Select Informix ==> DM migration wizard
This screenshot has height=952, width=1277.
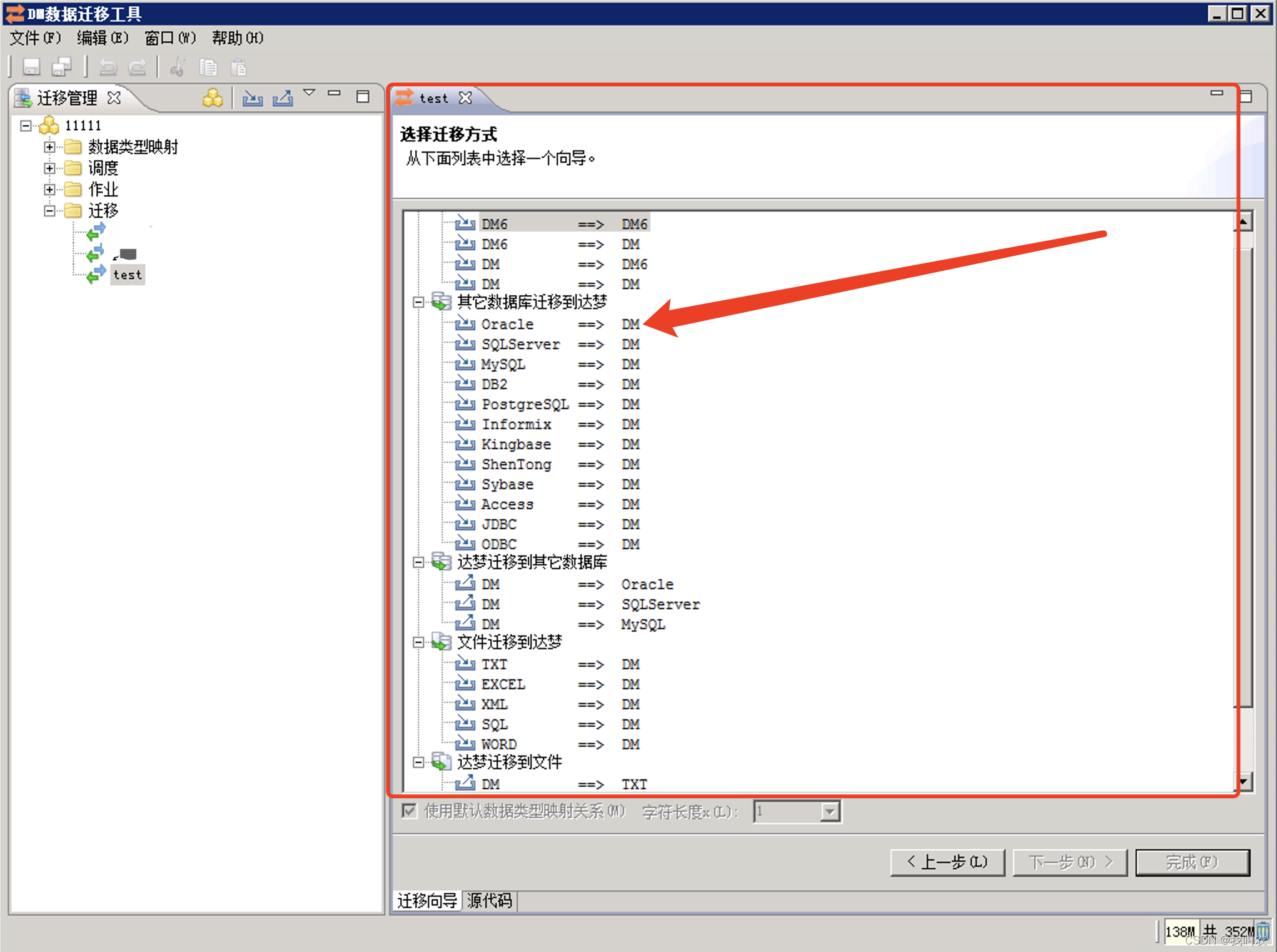pos(547,425)
